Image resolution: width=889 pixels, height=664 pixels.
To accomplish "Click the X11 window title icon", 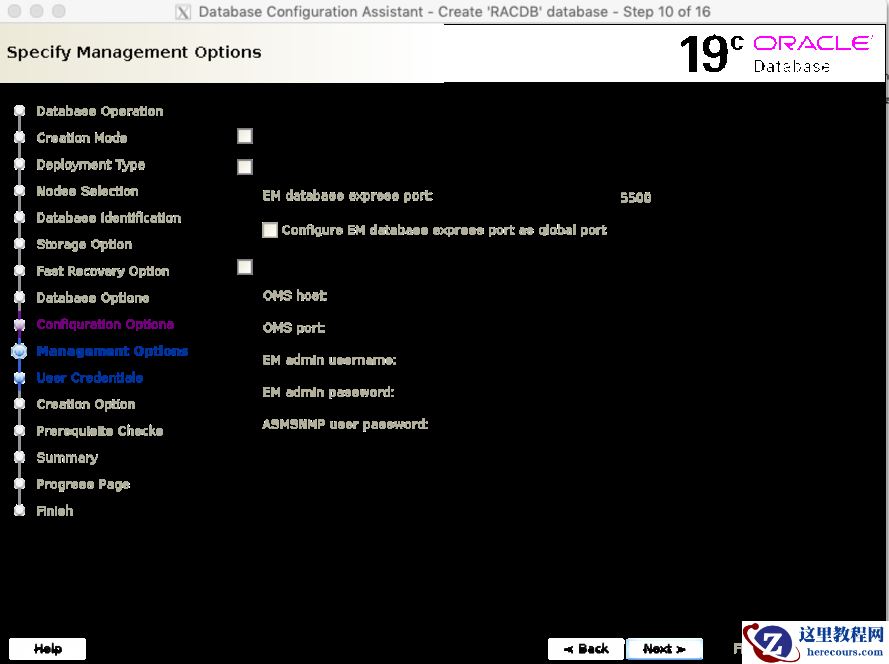I will [x=183, y=11].
